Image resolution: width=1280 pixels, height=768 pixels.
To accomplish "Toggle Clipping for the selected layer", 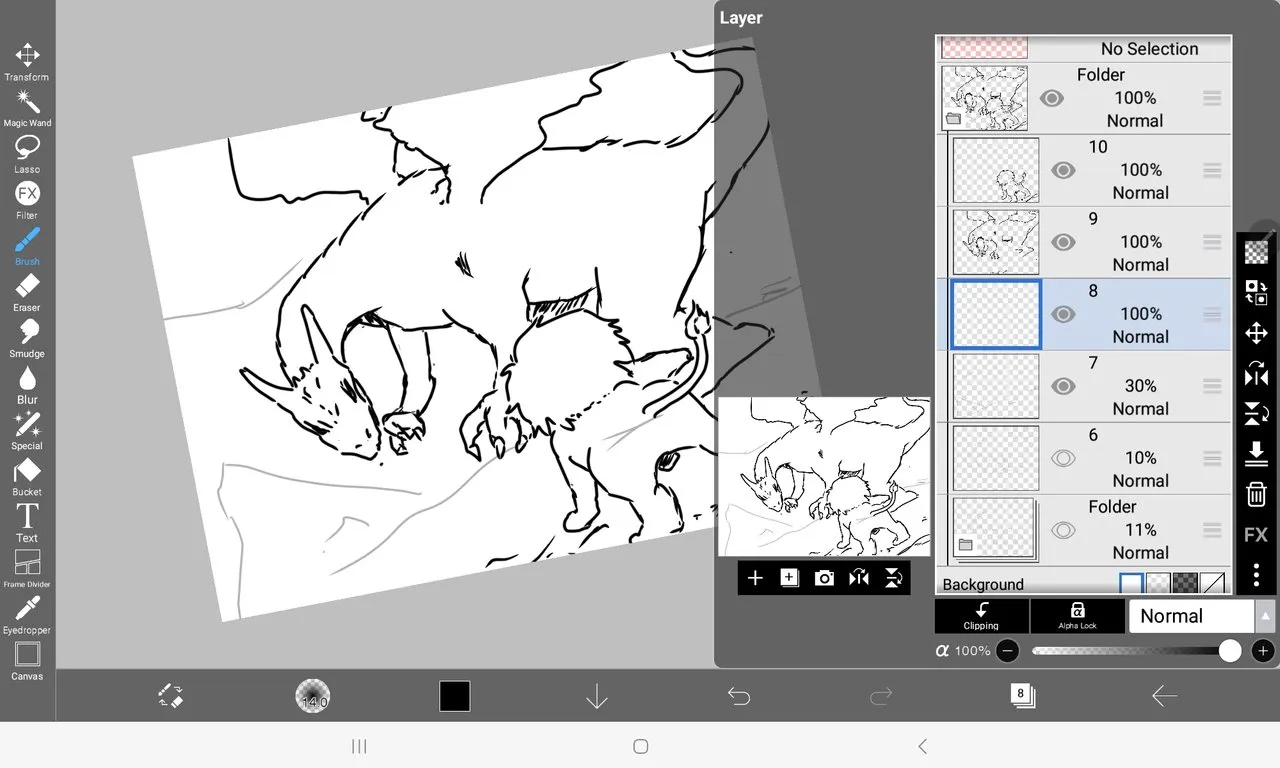I will (x=981, y=616).
